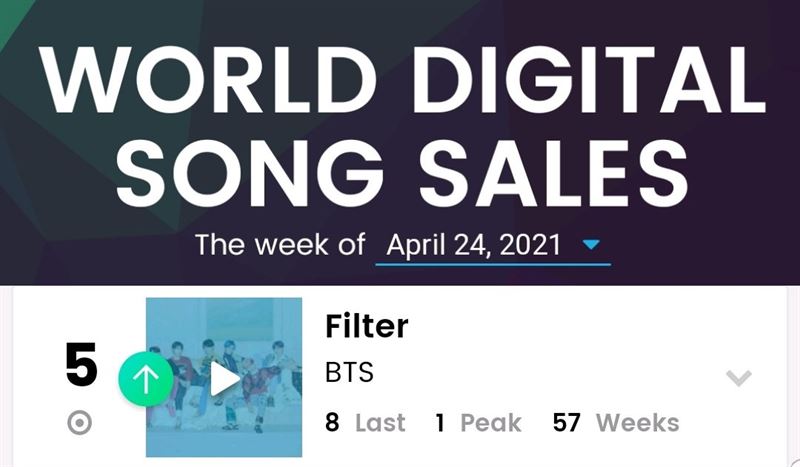Click the SONG SALES heading line
The height and width of the screenshot is (467, 800).
pyautogui.click(x=403, y=173)
